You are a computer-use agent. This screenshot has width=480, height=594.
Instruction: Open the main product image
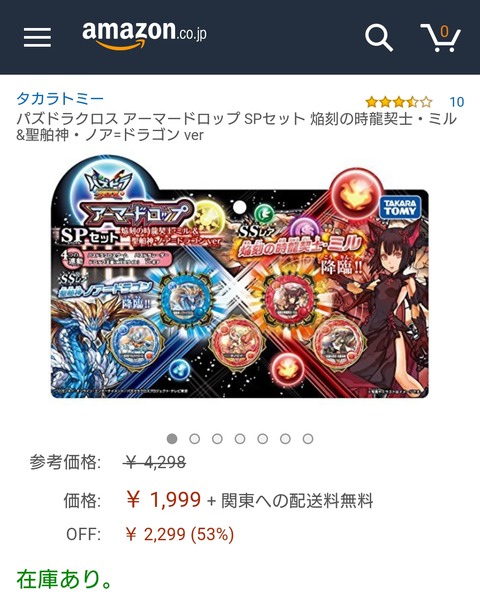click(240, 278)
